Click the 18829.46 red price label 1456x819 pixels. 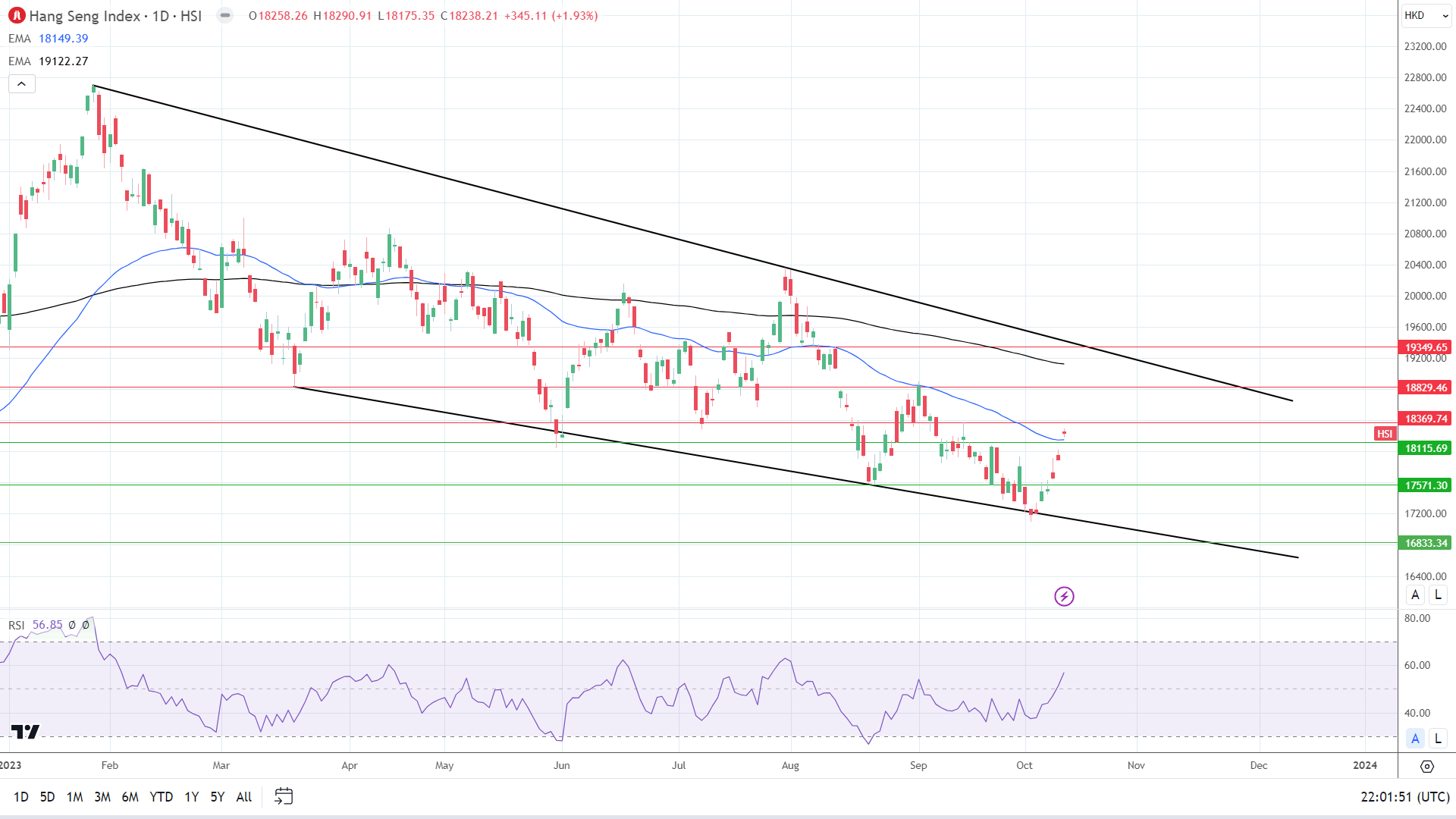point(1425,388)
